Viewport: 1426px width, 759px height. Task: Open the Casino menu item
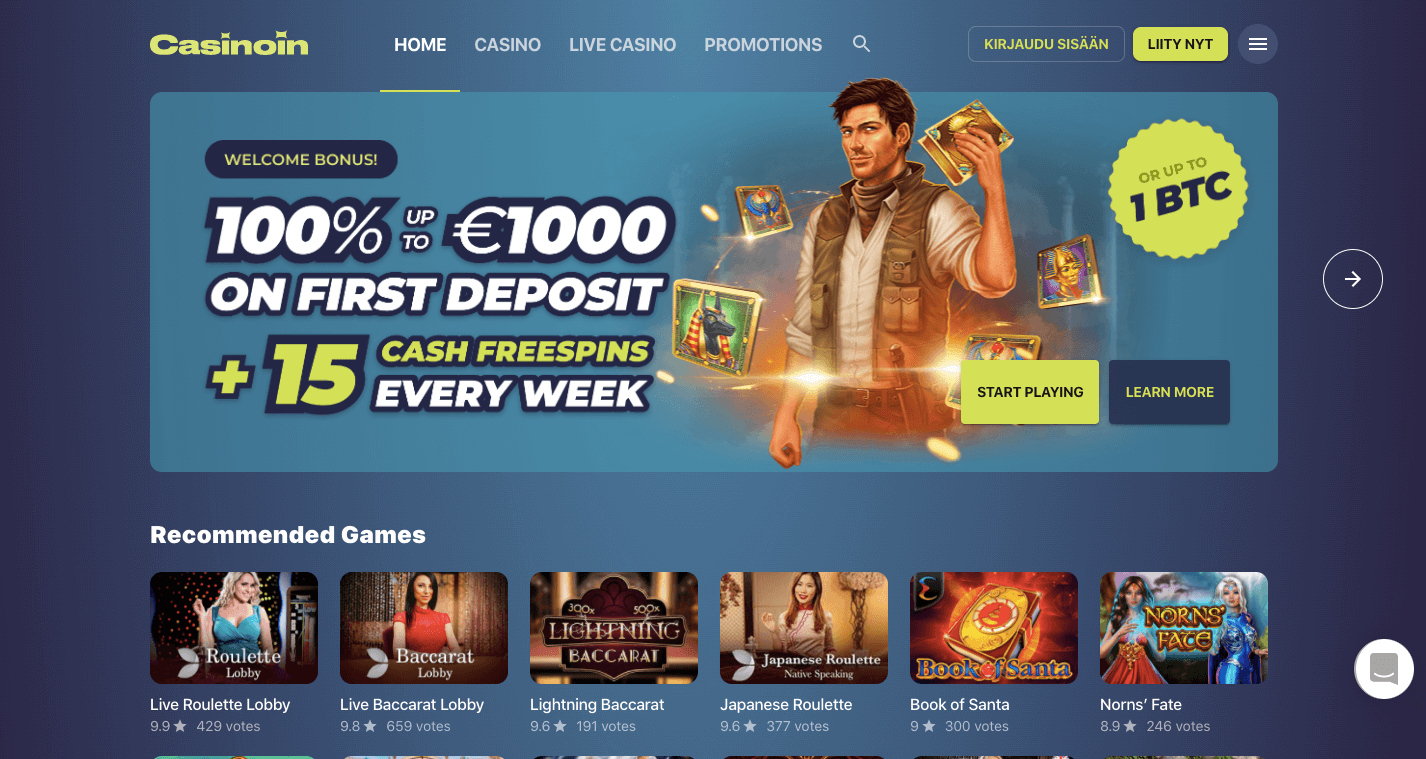[x=508, y=45]
